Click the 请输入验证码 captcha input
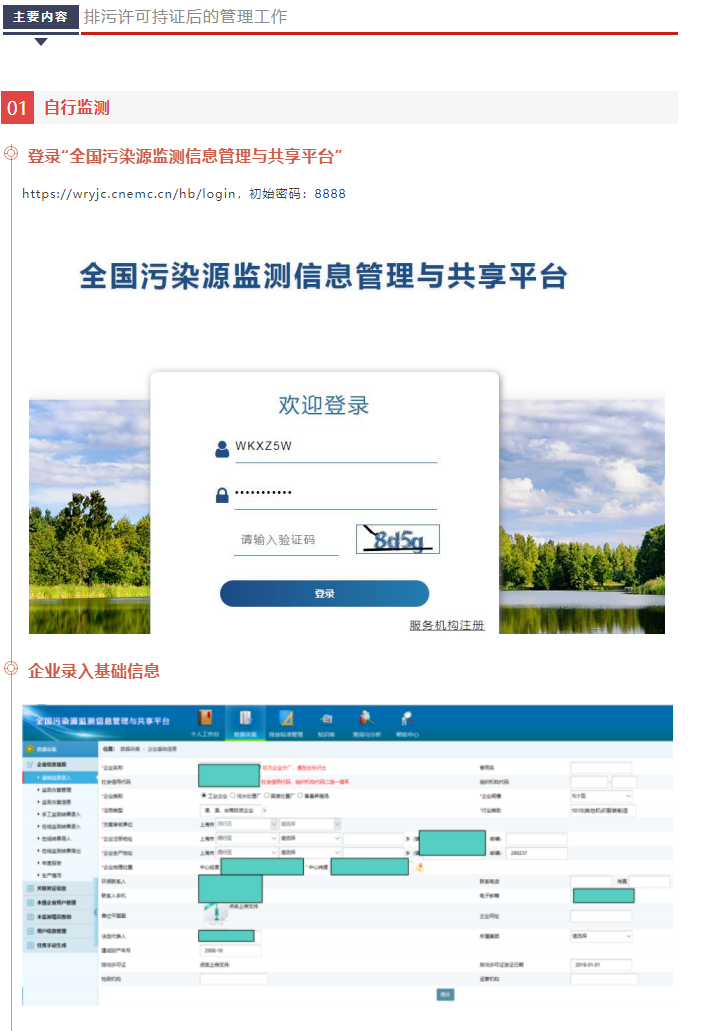This screenshot has height=1031, width=710. 286,540
